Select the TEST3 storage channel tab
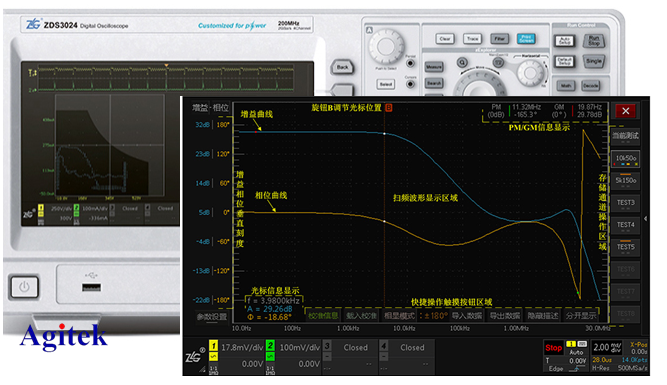The height and width of the screenshot is (385, 667). pos(625,203)
